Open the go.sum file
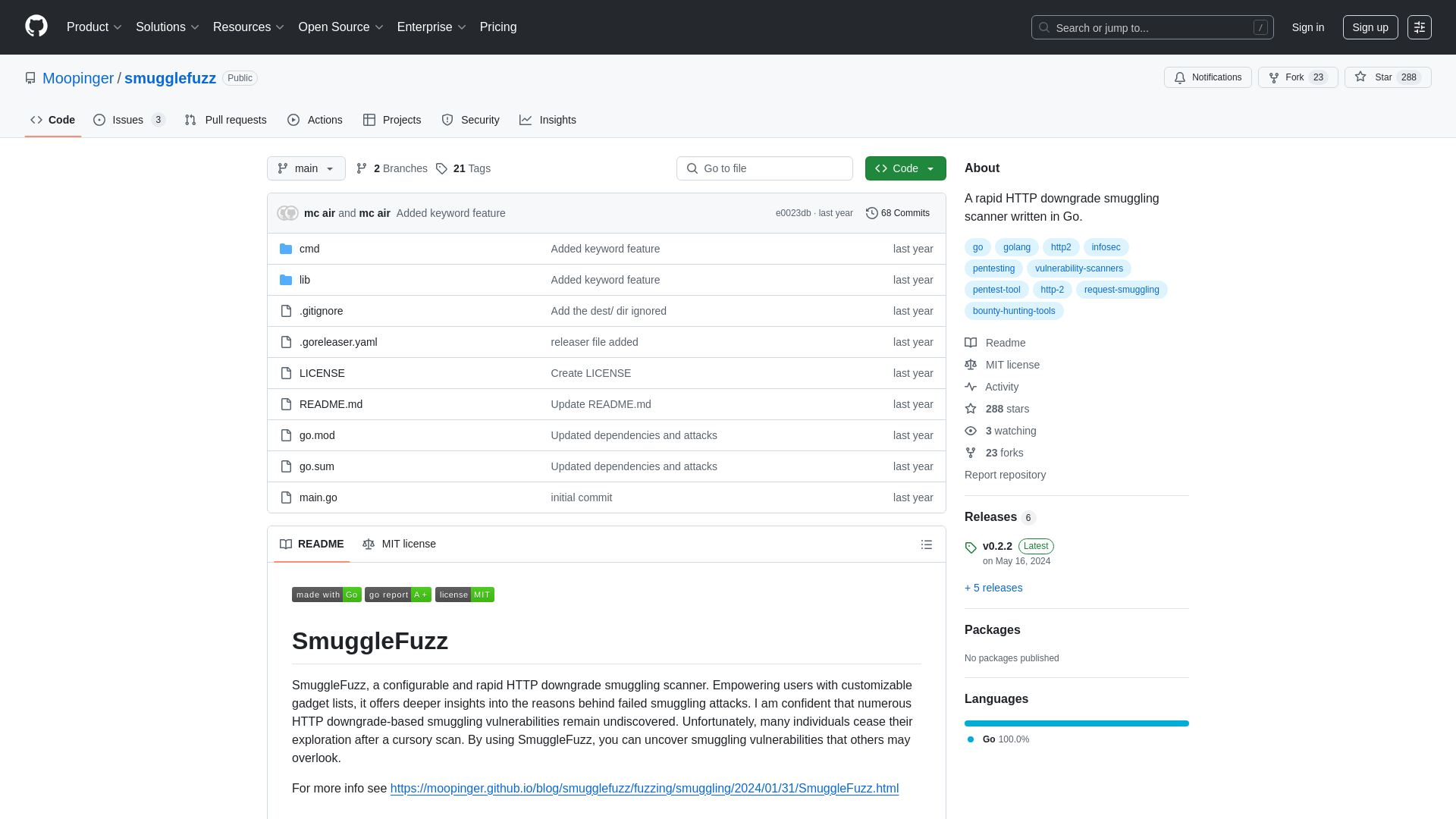The height and width of the screenshot is (819, 1456). click(x=317, y=466)
